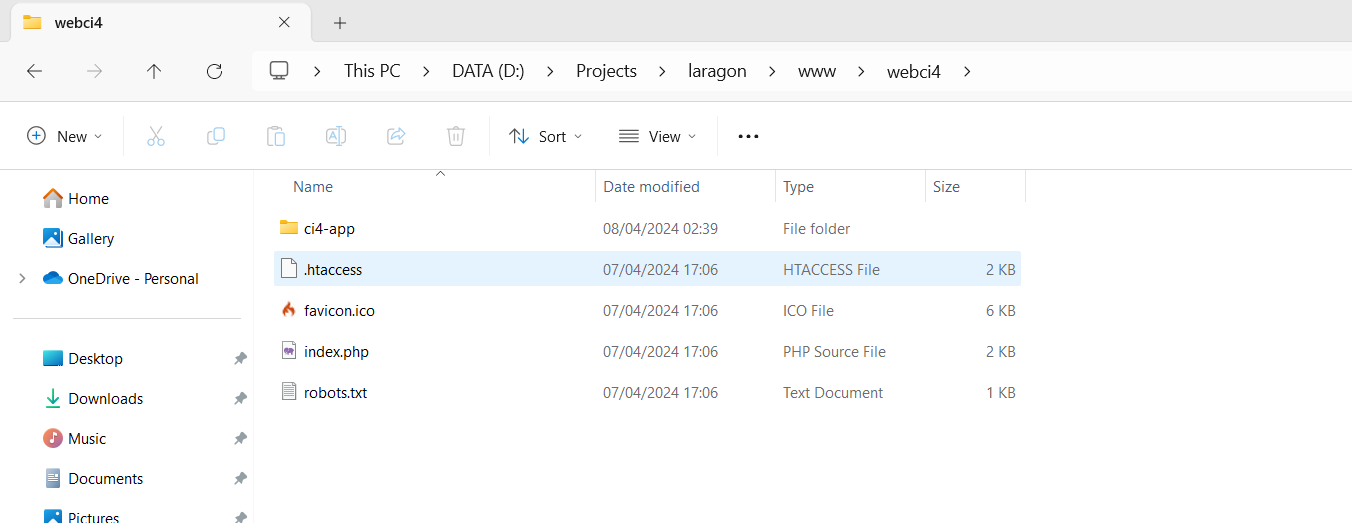Click the Cut scissors icon

tap(156, 136)
